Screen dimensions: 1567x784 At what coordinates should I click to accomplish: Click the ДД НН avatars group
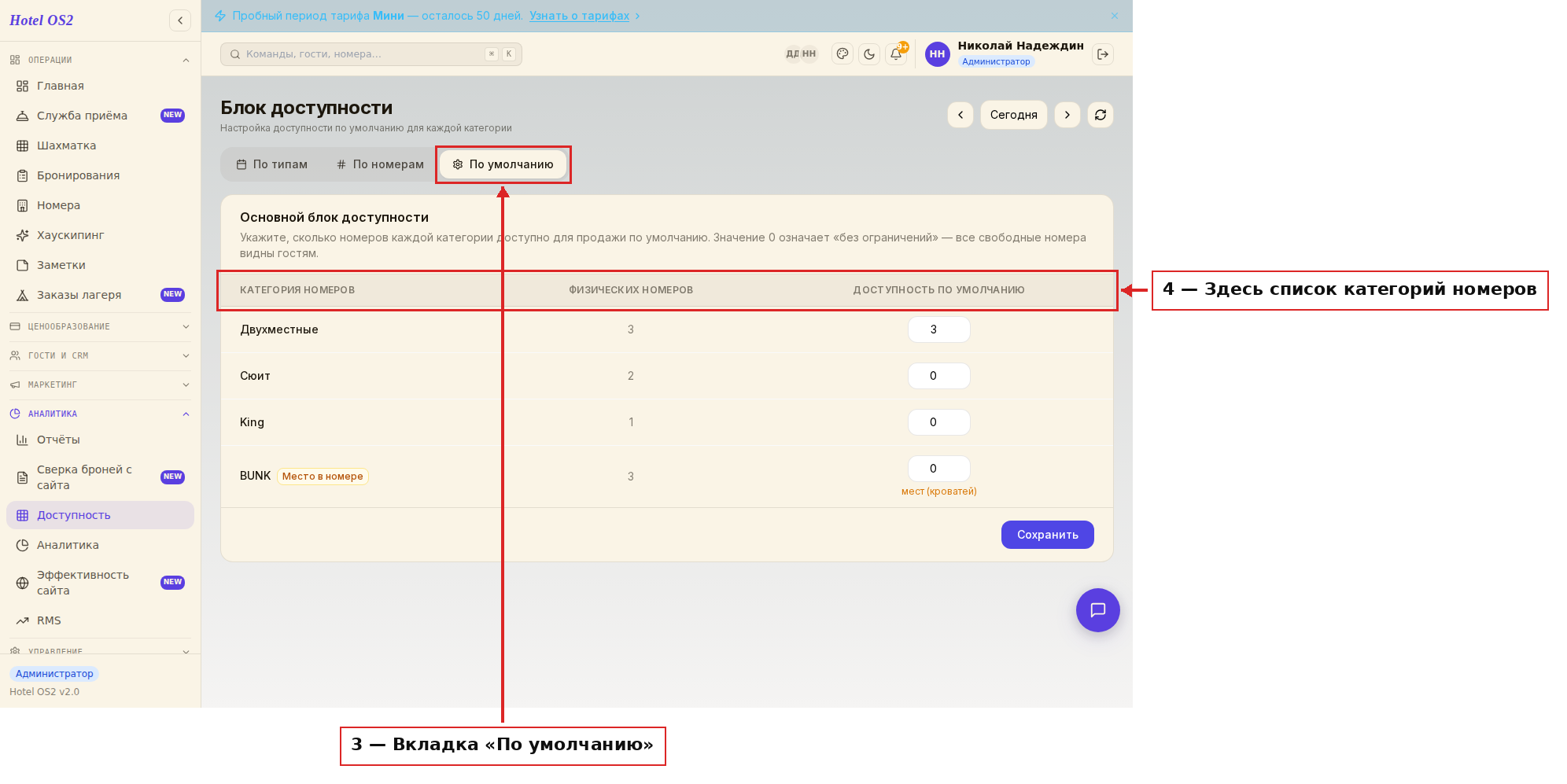point(801,54)
